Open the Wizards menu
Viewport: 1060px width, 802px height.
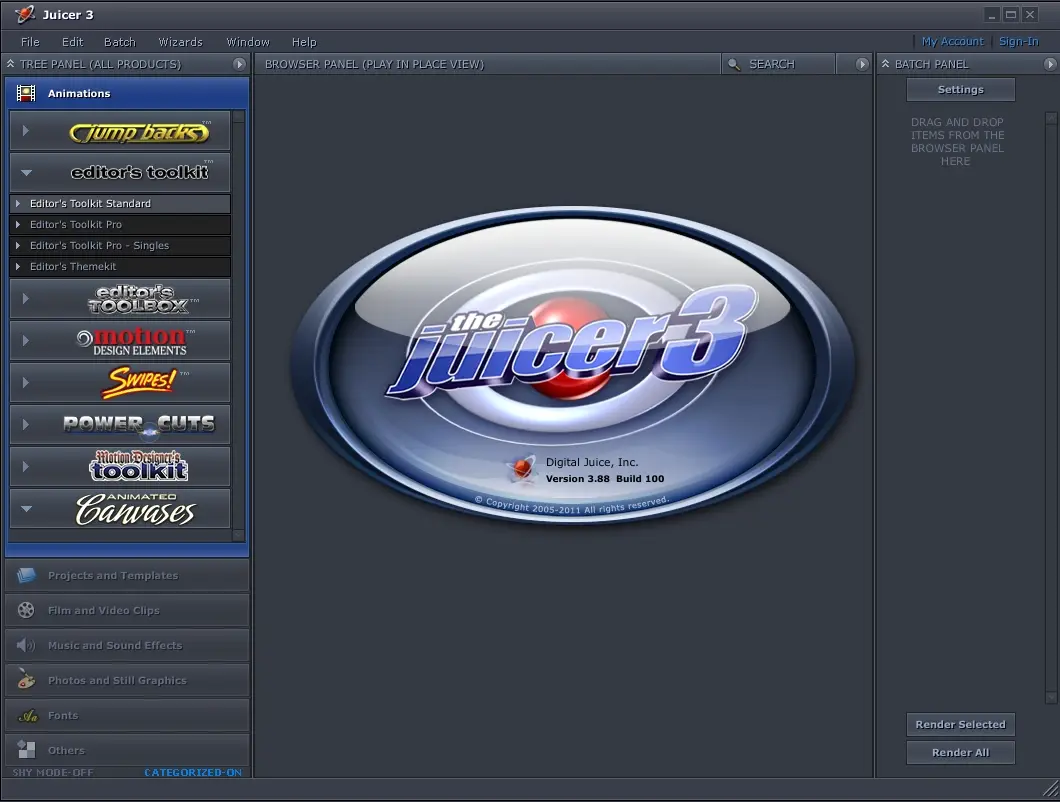click(180, 42)
